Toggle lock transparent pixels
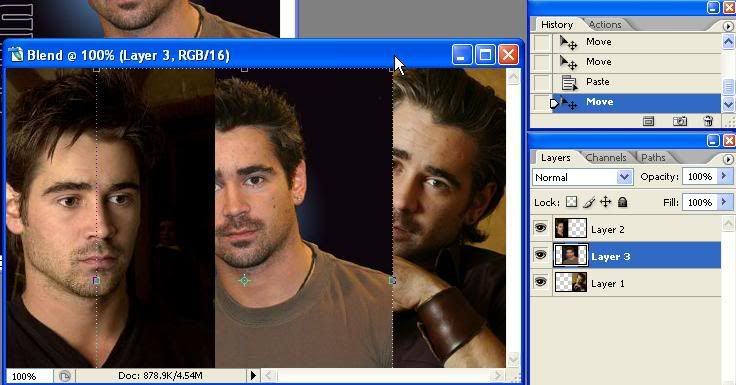 point(571,202)
